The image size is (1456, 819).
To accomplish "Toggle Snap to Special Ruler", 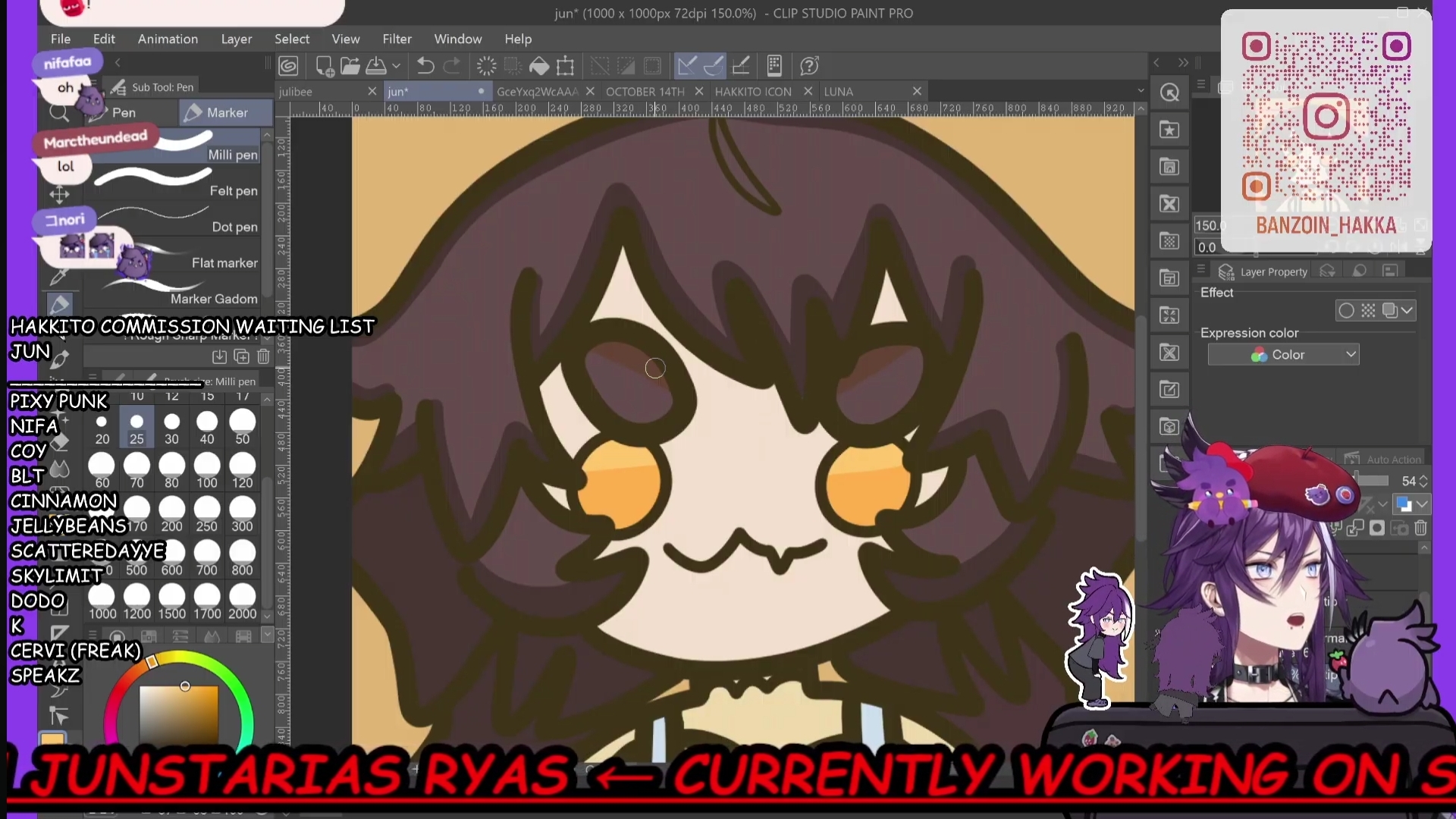I will pyautogui.click(x=714, y=66).
